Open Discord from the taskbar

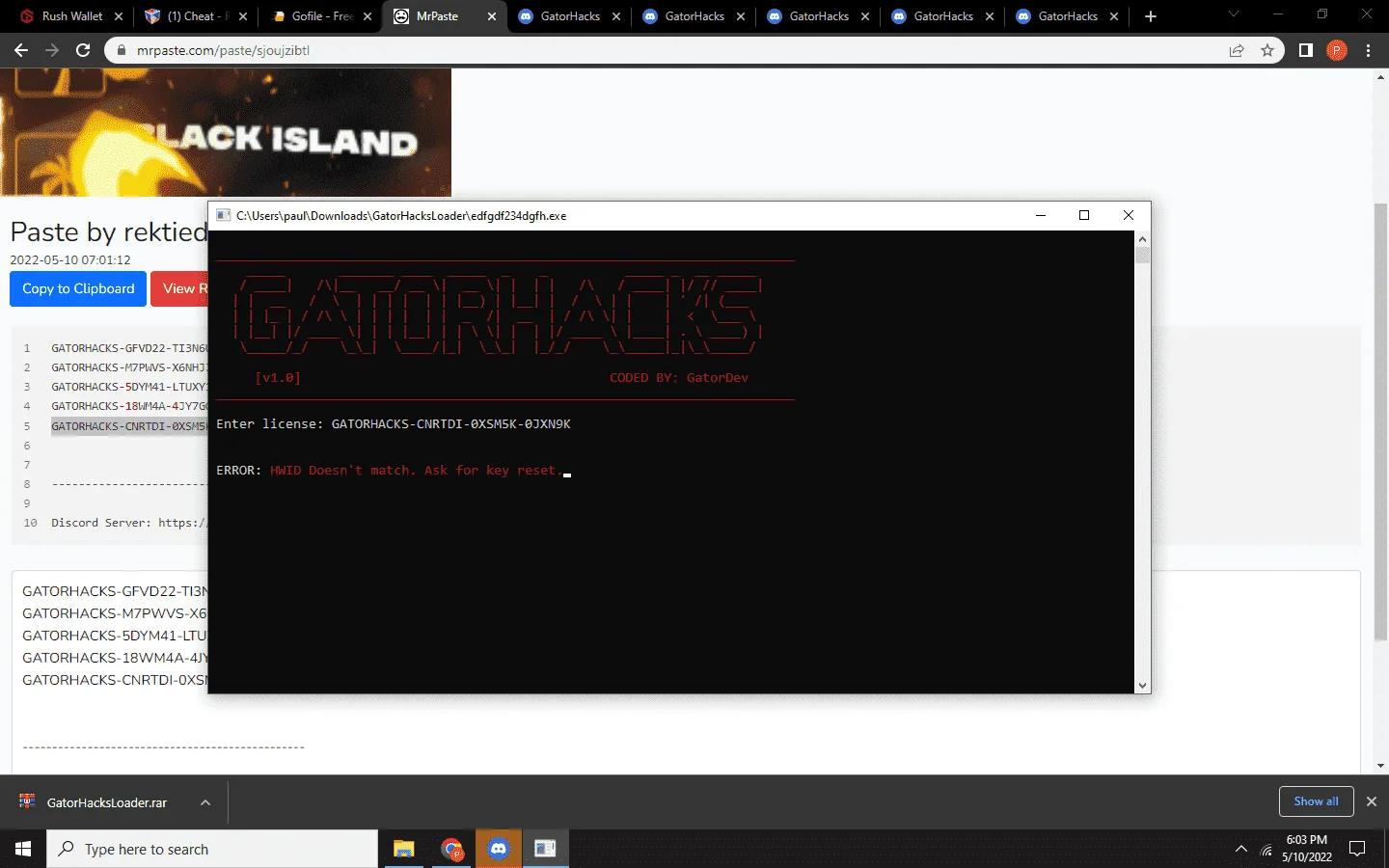(x=499, y=849)
